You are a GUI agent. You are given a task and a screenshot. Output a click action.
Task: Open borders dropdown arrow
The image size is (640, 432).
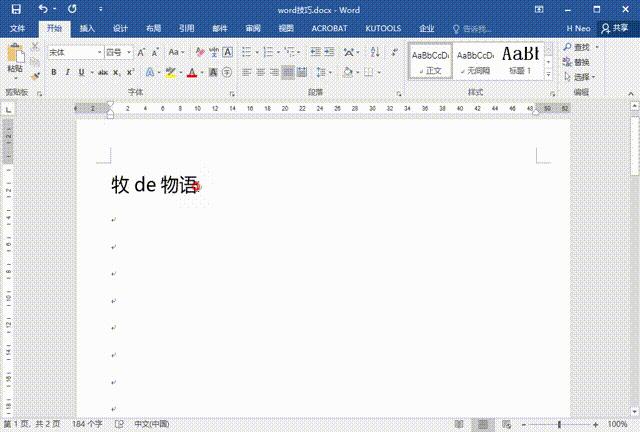(379, 73)
